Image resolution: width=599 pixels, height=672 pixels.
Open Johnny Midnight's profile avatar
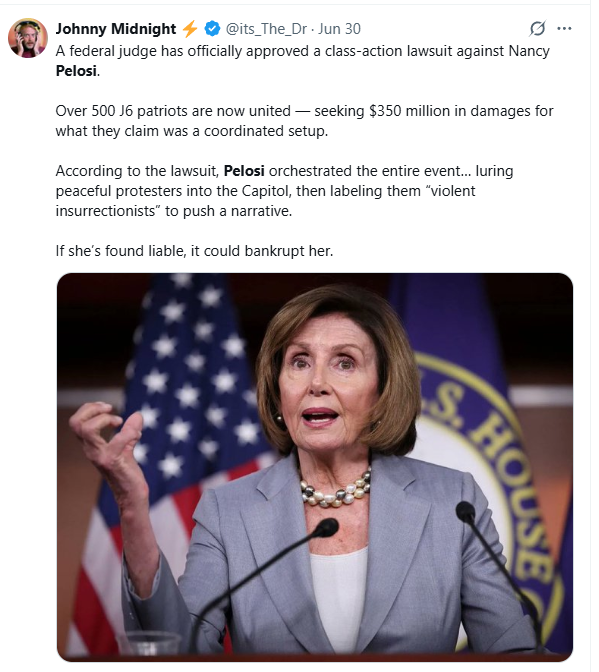28,38
